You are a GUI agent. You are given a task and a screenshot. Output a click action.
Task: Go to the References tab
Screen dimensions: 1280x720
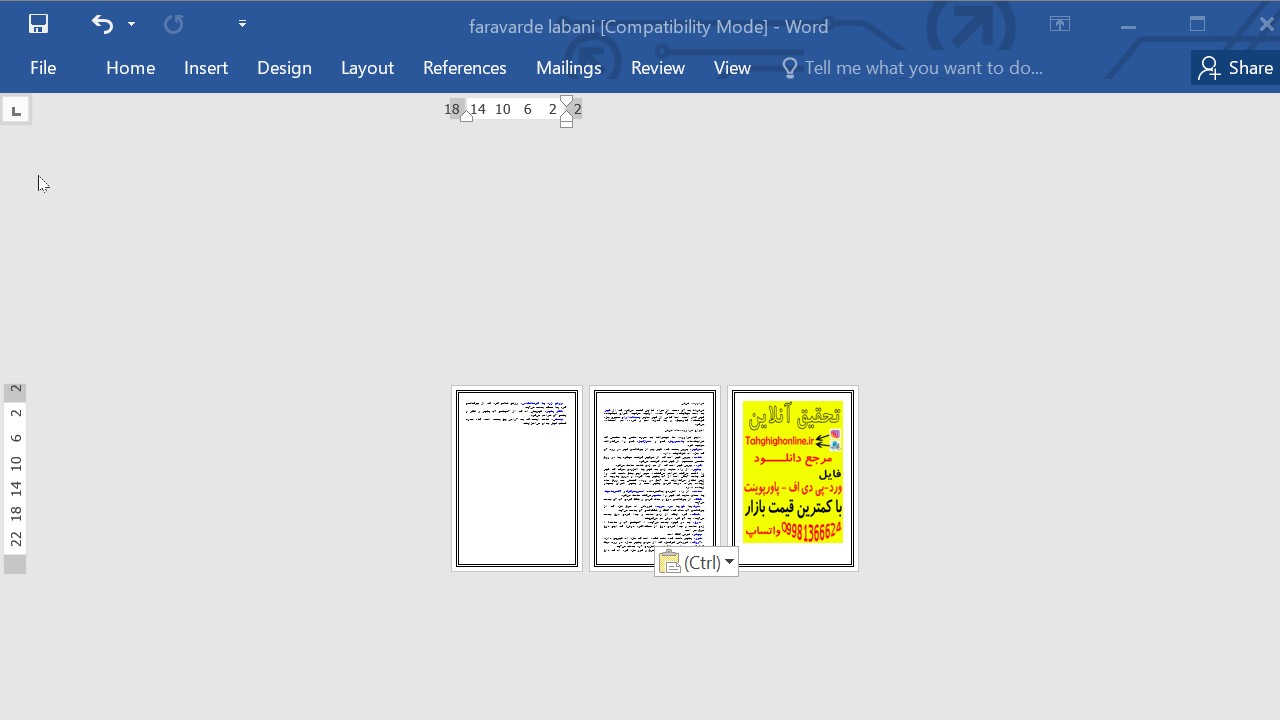click(464, 68)
